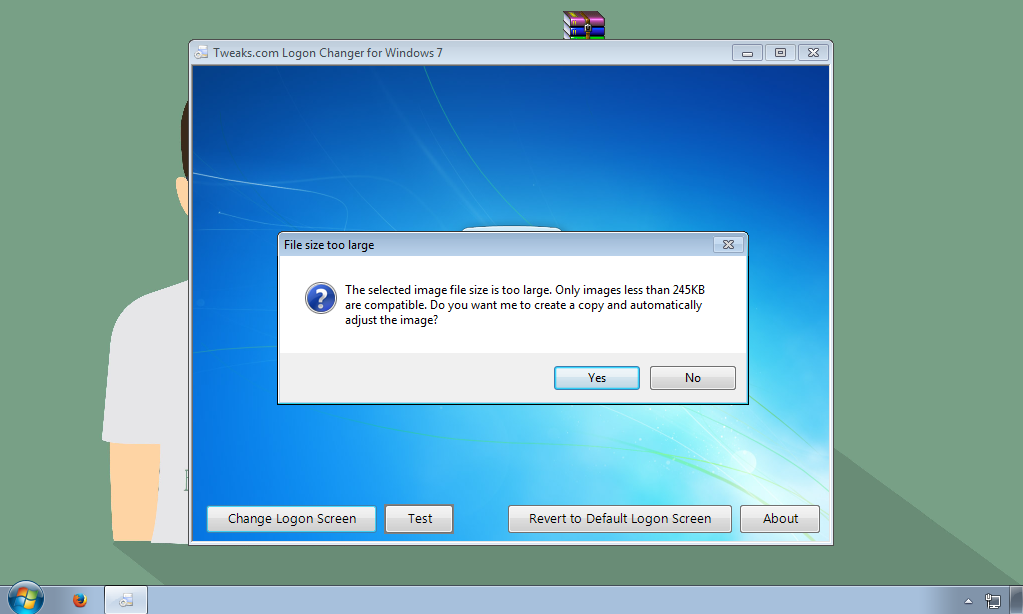1023x614 pixels.
Task: Open the network tray icon
Action: (x=992, y=601)
